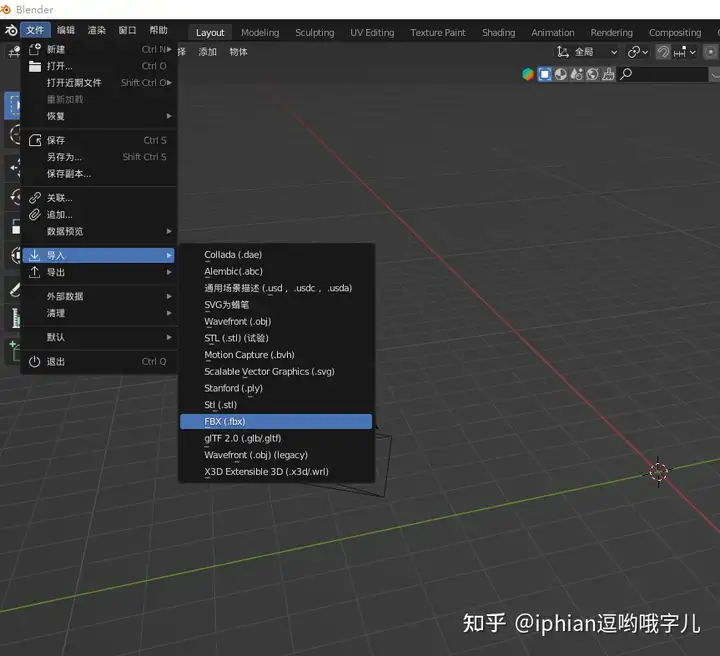Expand the 外部数据 submenu
The height and width of the screenshot is (656, 720).
(x=99, y=297)
